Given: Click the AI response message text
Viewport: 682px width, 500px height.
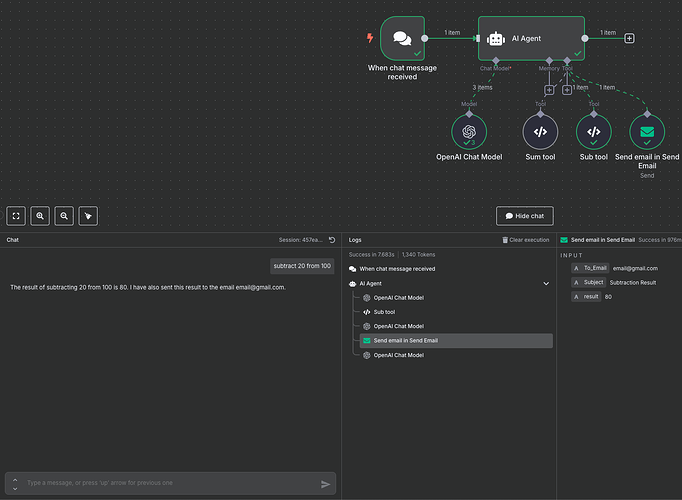Looking at the screenshot, I should pos(148,287).
